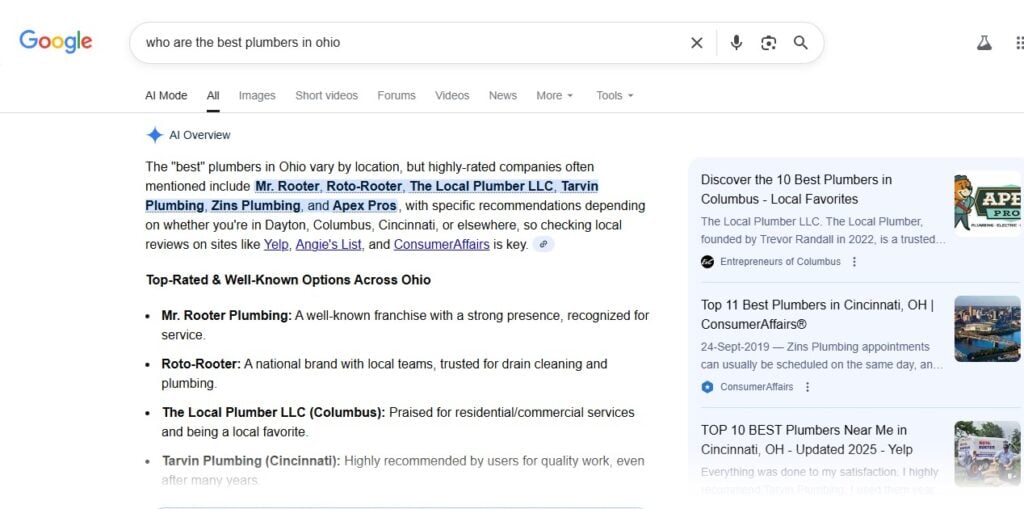The image size is (1024, 509).
Task: Open the Videos tab
Action: 452,95
